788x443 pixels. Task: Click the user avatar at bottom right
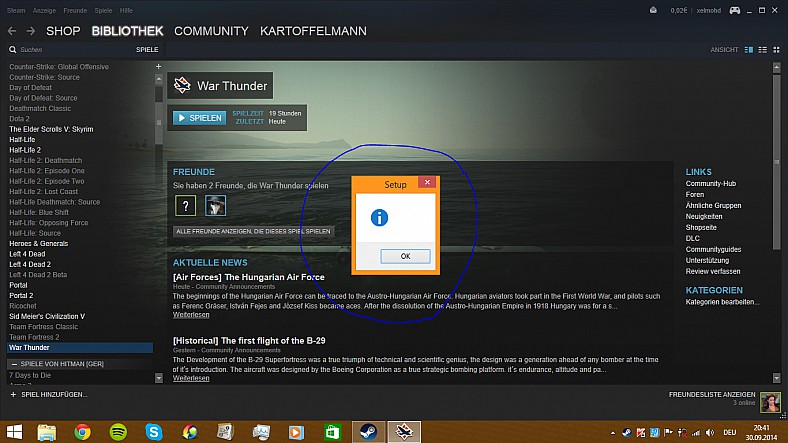click(x=770, y=402)
